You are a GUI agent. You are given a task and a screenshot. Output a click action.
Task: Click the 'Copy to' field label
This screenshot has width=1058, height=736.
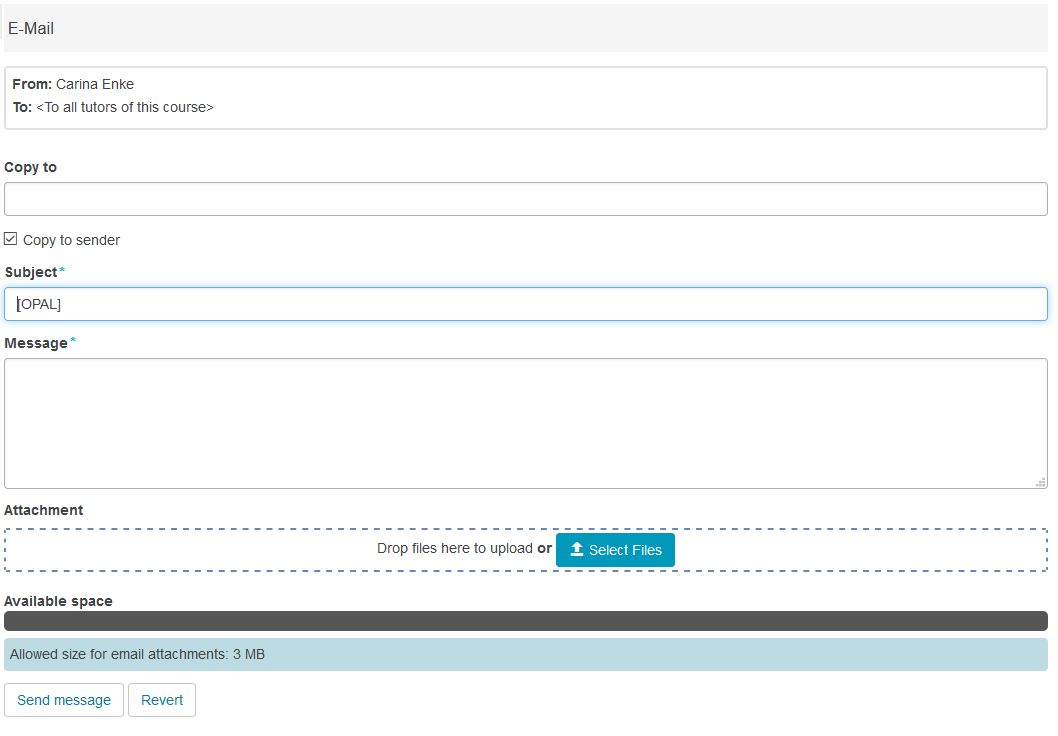tap(31, 167)
